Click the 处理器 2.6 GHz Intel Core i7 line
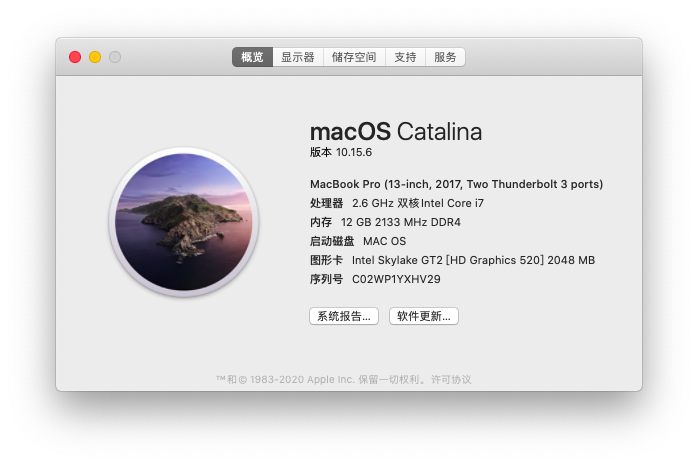This screenshot has height=465, width=698. (x=397, y=203)
